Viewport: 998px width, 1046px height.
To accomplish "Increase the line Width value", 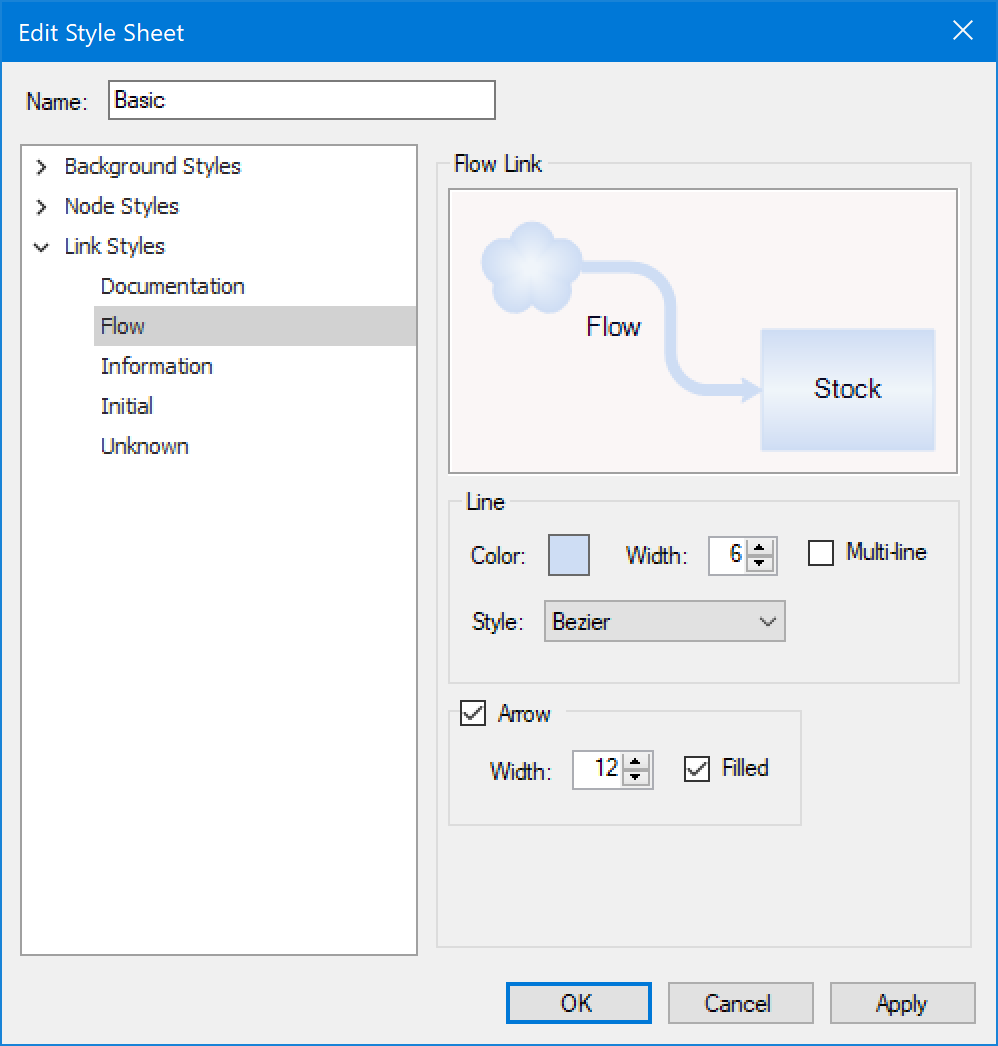I will (759, 547).
